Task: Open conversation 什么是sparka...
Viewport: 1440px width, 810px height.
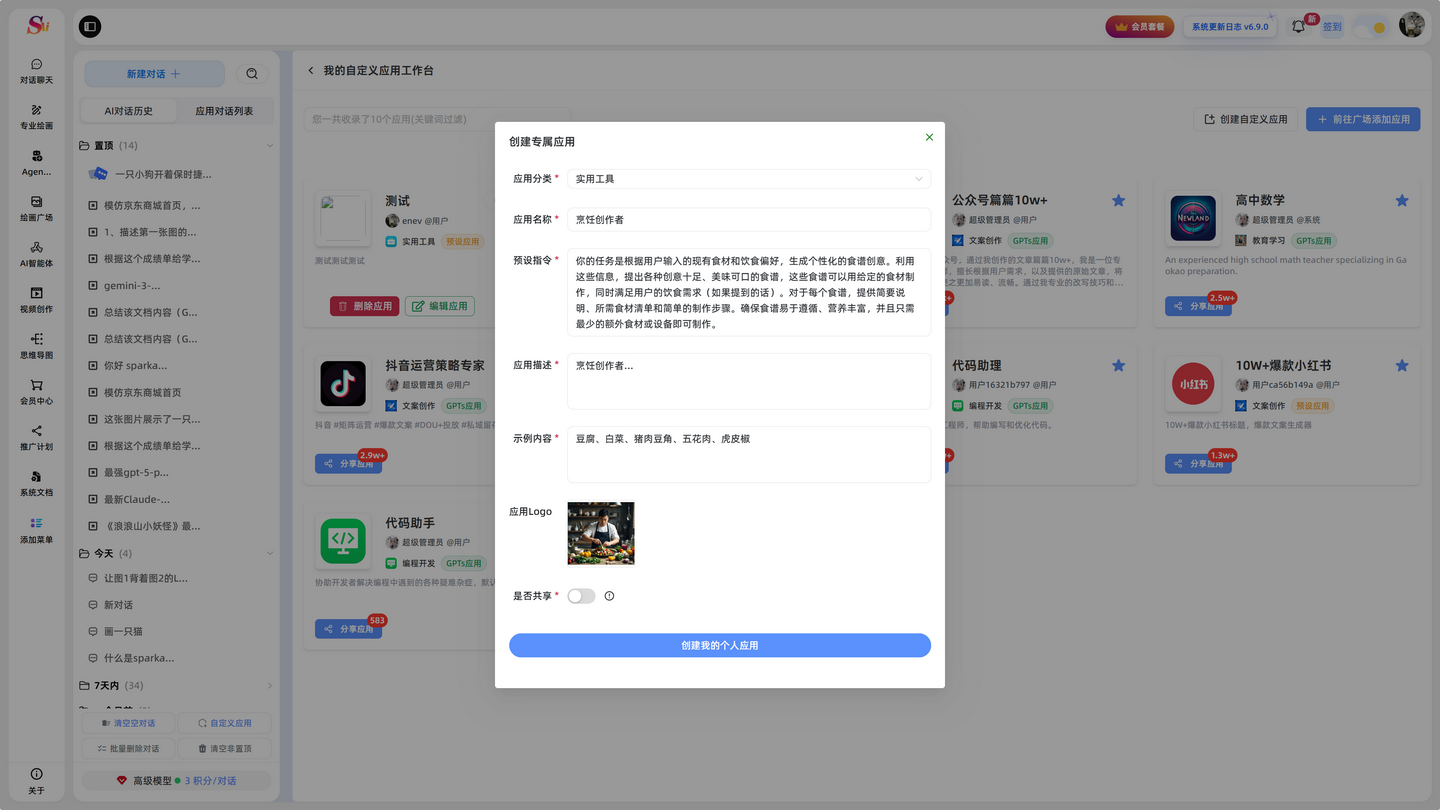Action: 139,658
